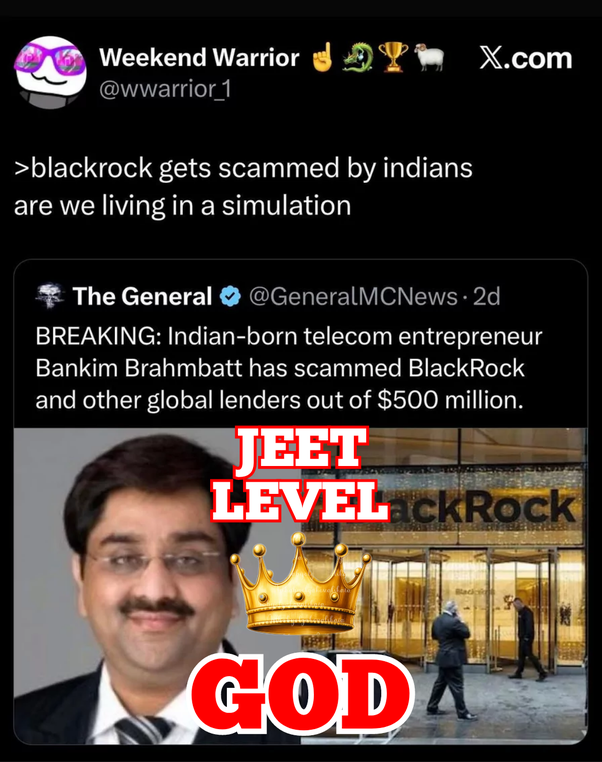Screen dimensions: 602x762
Task: Click the Weekend Warrior display name
Action: [x=199, y=57]
